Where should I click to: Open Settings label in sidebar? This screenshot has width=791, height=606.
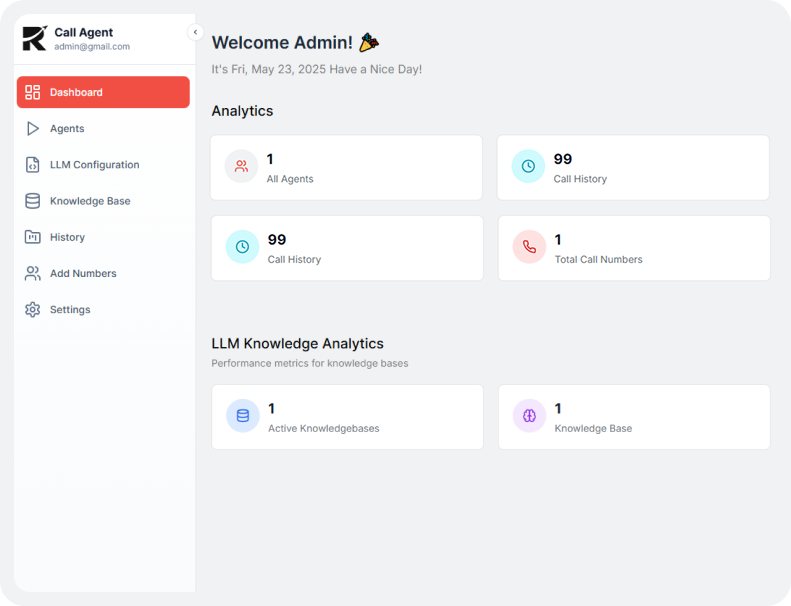(70, 309)
